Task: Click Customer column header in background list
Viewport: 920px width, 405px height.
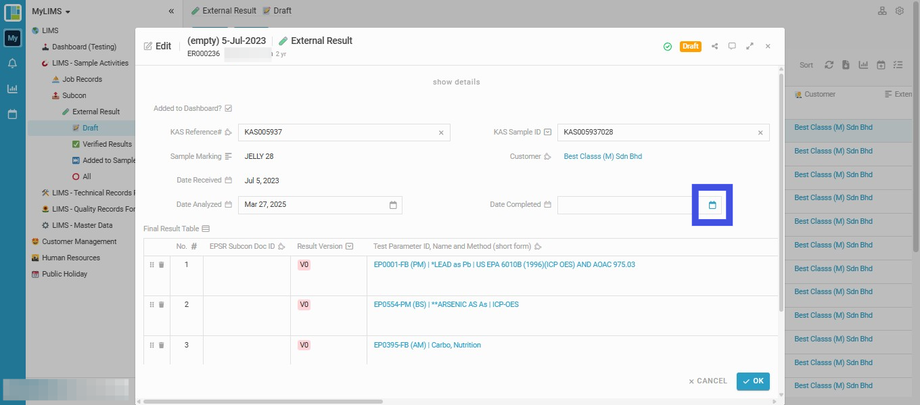Action: tap(816, 94)
